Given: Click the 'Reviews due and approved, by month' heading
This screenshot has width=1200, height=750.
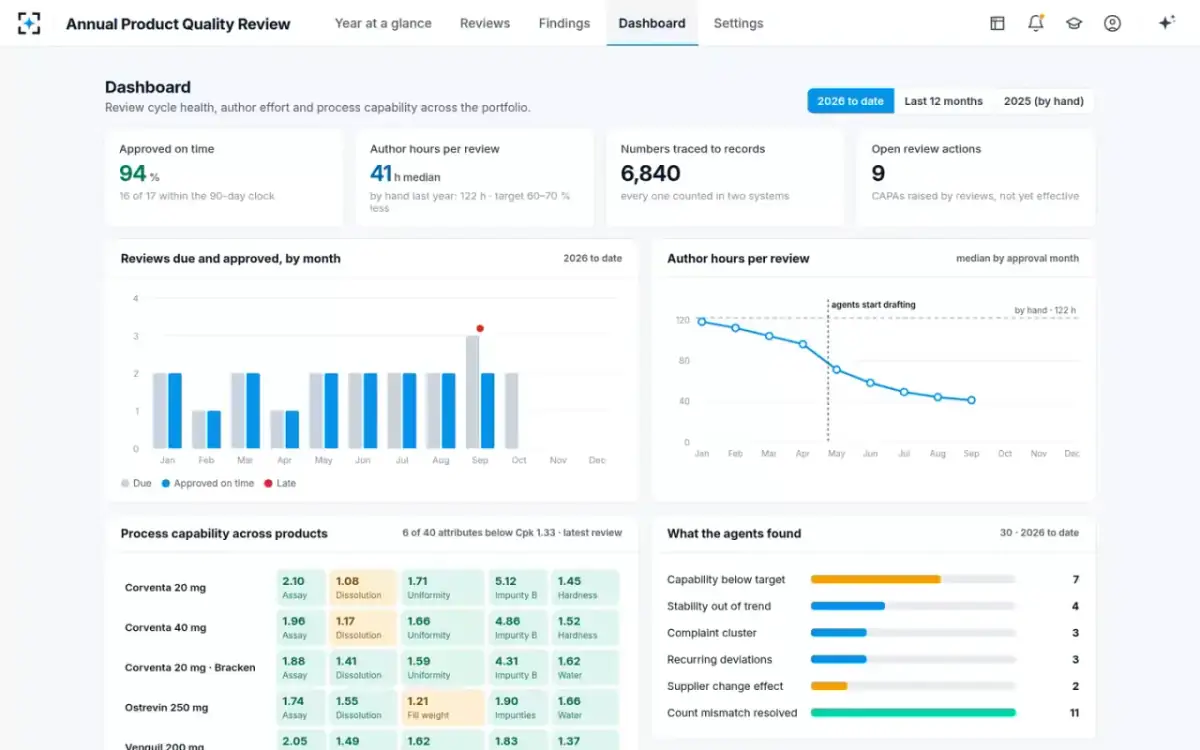Looking at the screenshot, I should click(231, 258).
